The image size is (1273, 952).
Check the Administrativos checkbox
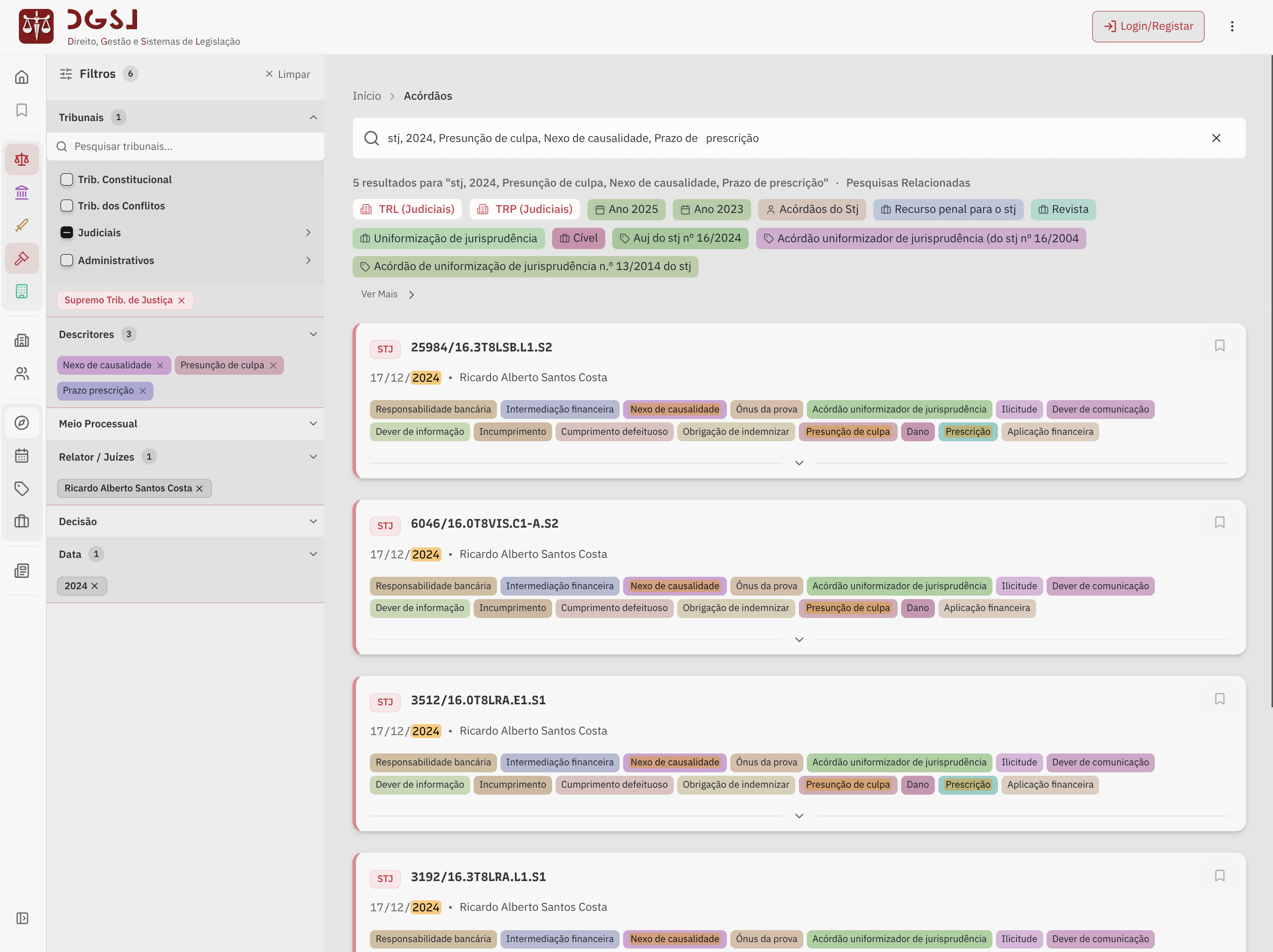tap(67, 261)
